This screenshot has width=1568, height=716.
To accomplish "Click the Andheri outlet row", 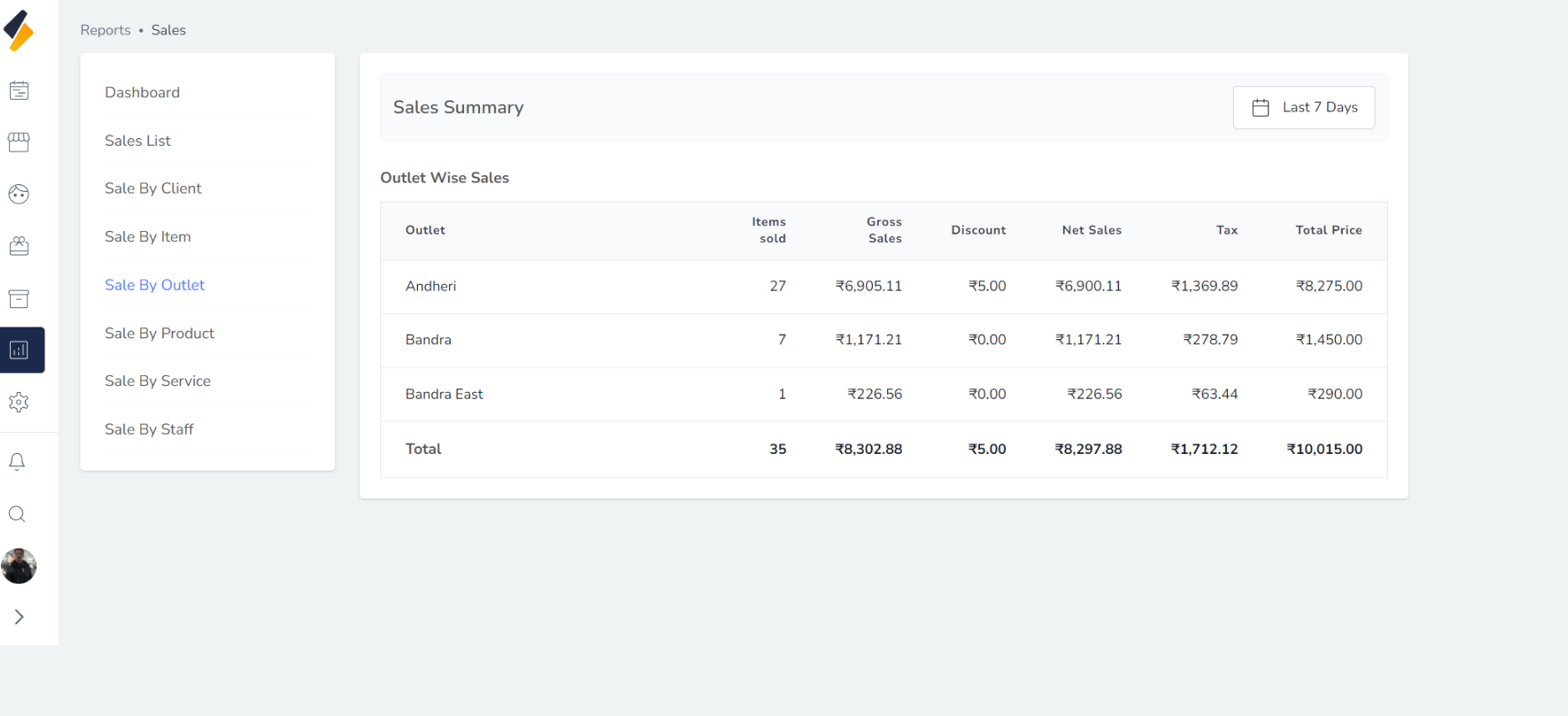I will click(431, 286).
